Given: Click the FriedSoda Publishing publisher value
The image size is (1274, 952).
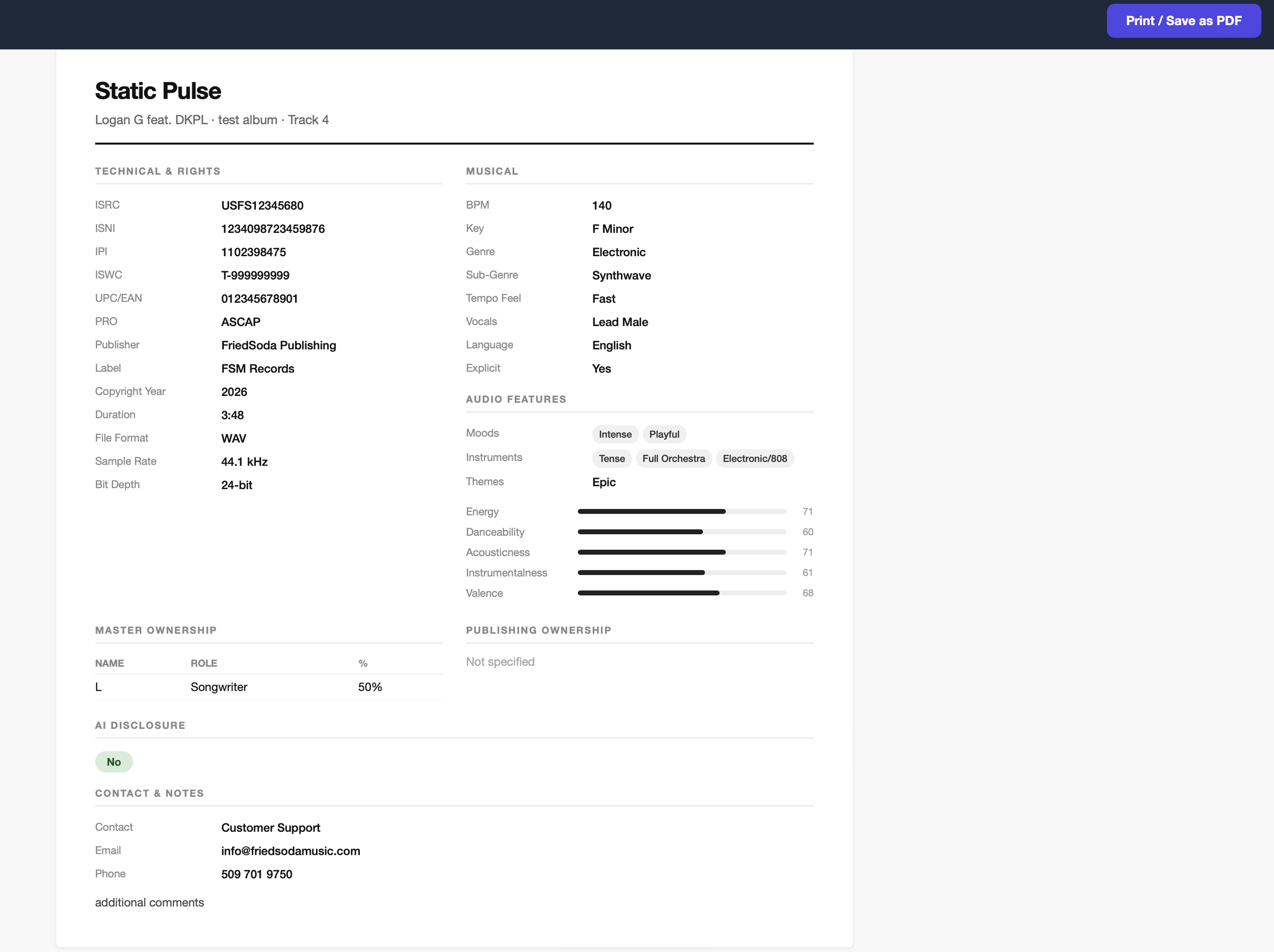Looking at the screenshot, I should 278,345.
